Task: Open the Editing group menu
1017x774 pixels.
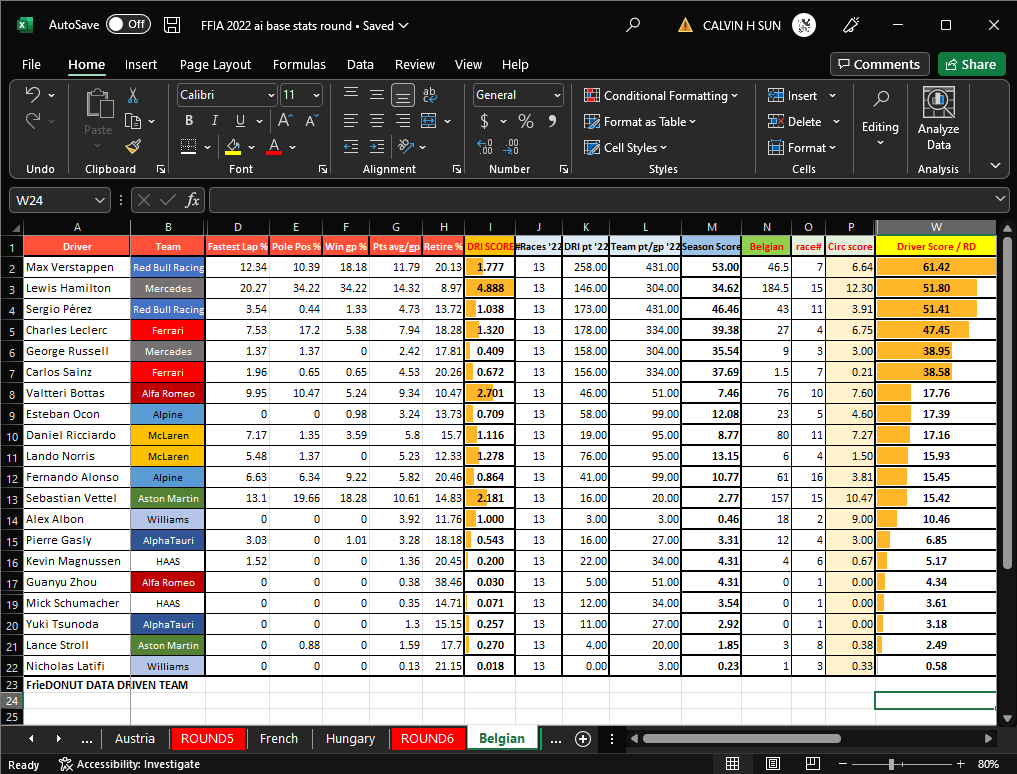Action: [880, 119]
